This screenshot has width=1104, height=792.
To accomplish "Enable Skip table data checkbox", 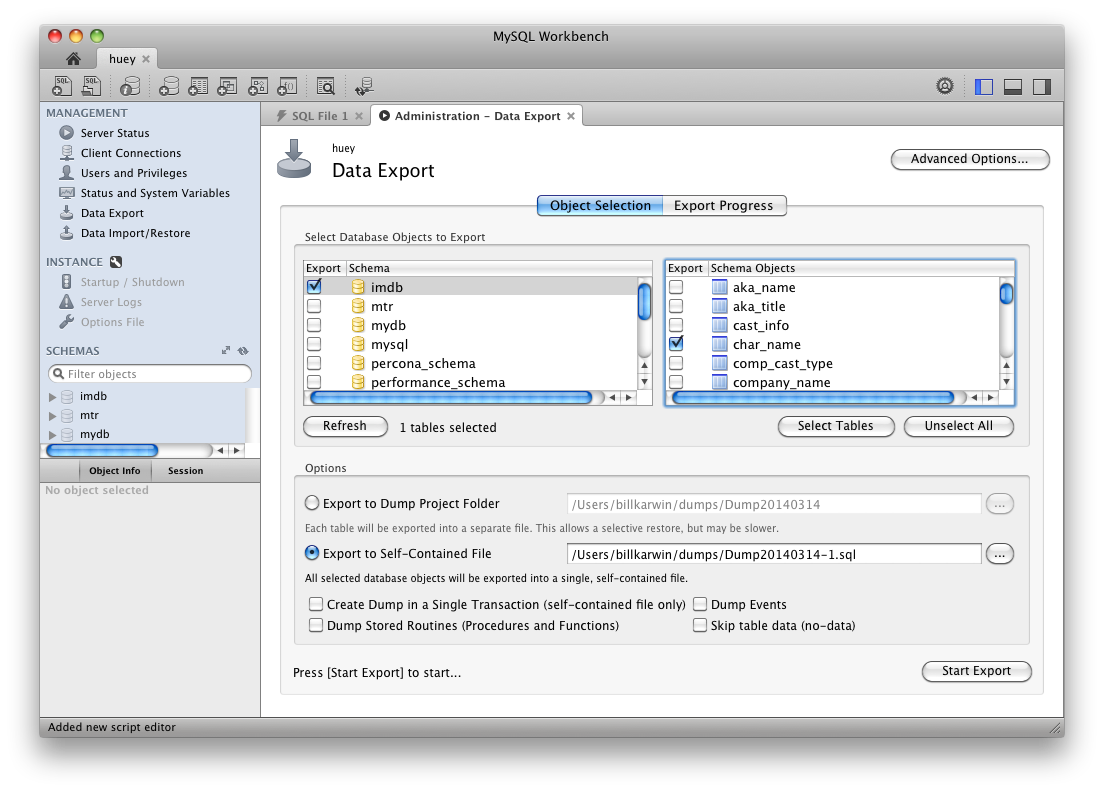I will 700,625.
